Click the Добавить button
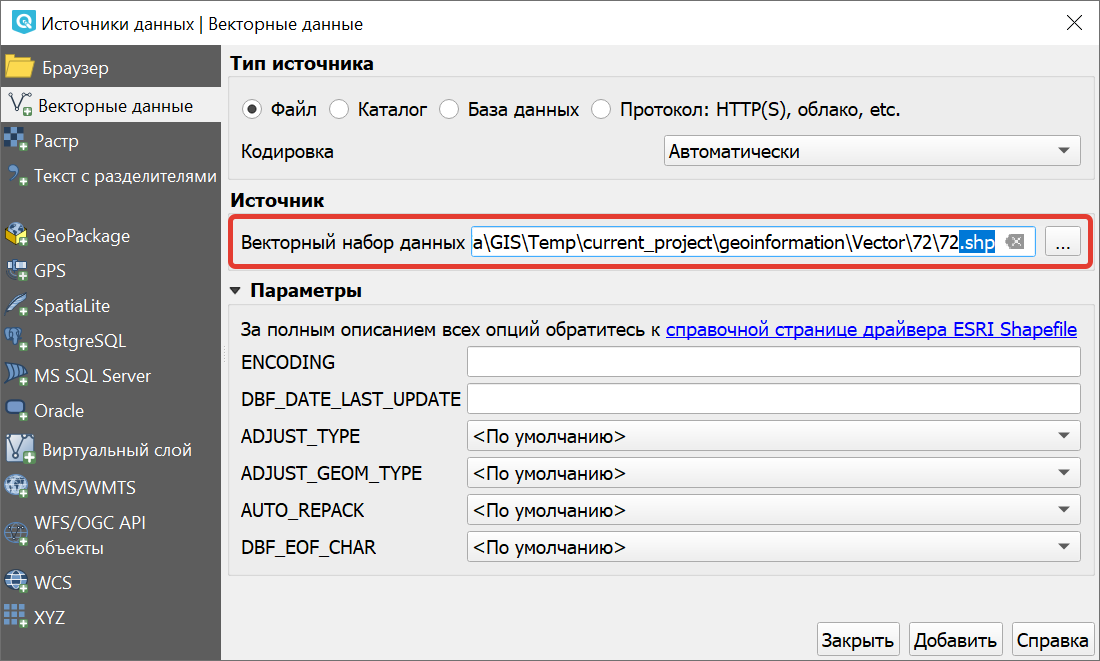 [955, 640]
